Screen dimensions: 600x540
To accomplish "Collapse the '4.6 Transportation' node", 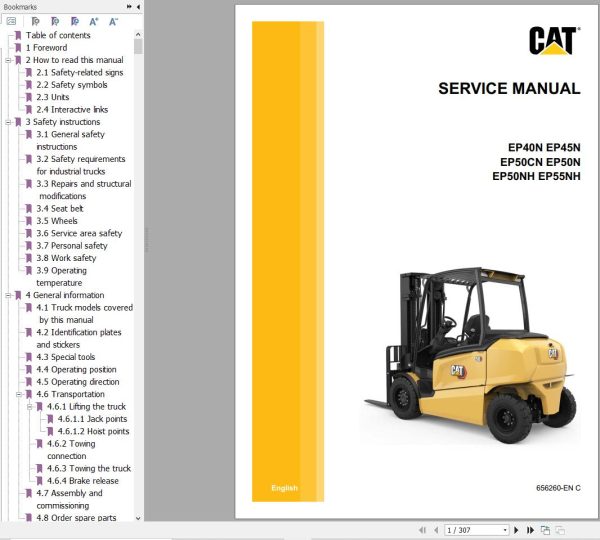I will click(x=19, y=394).
